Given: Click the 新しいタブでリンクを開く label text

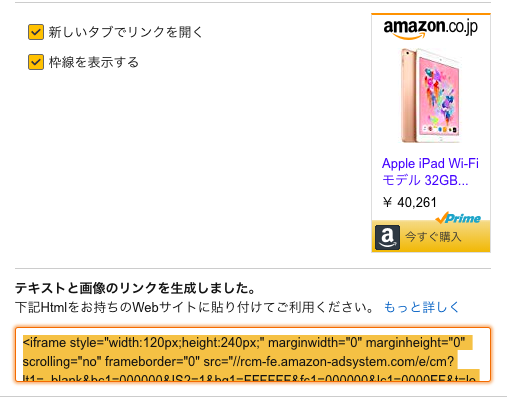Looking at the screenshot, I should click(125, 32).
